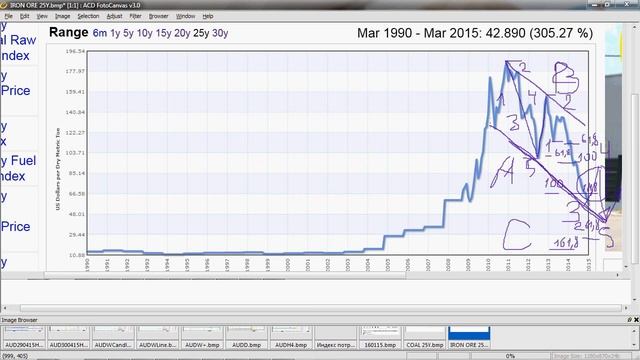Choose the 25y range link
The height and width of the screenshot is (360, 640).
tap(201, 33)
